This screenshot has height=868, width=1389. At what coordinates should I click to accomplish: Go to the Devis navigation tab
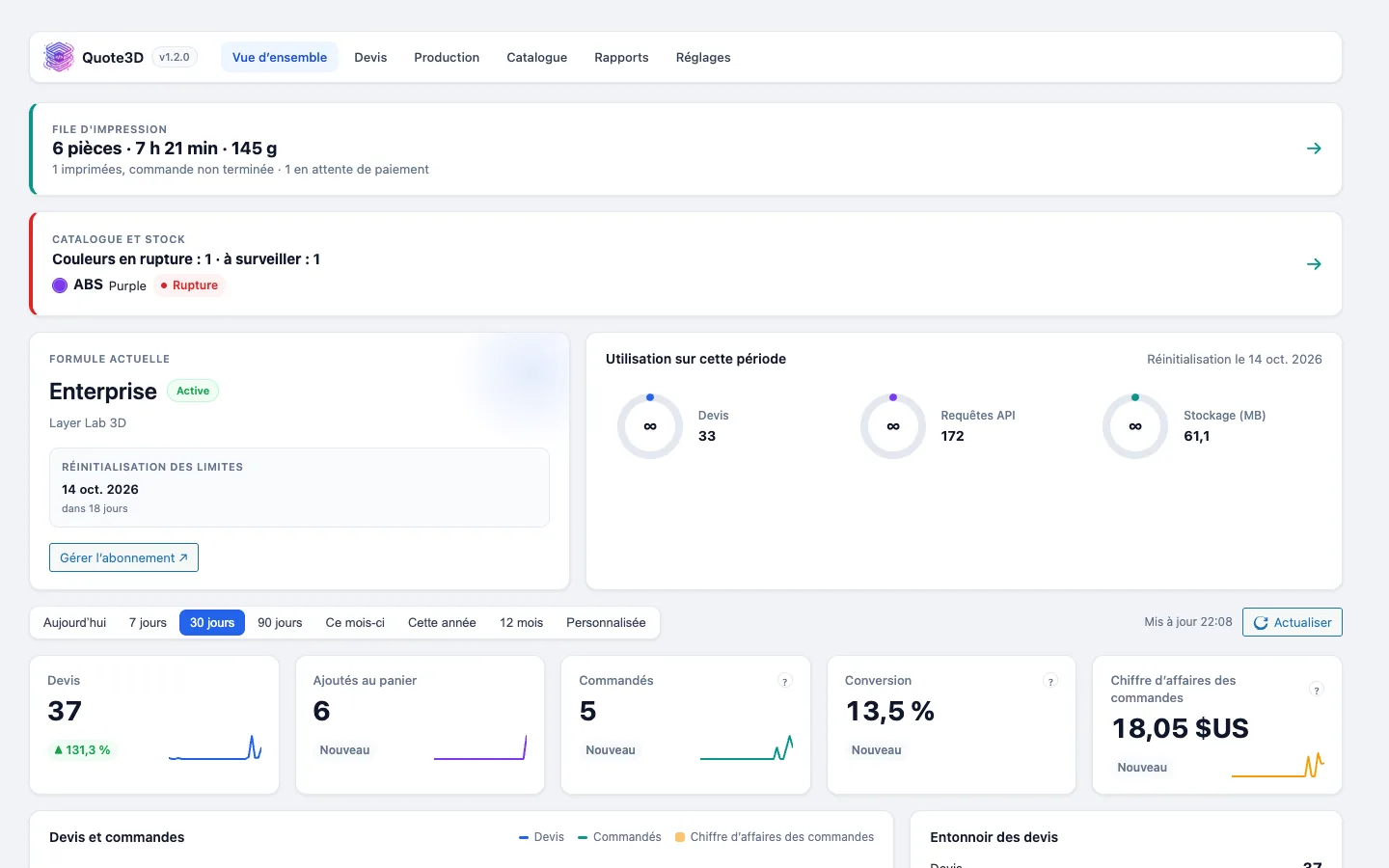pos(370,57)
